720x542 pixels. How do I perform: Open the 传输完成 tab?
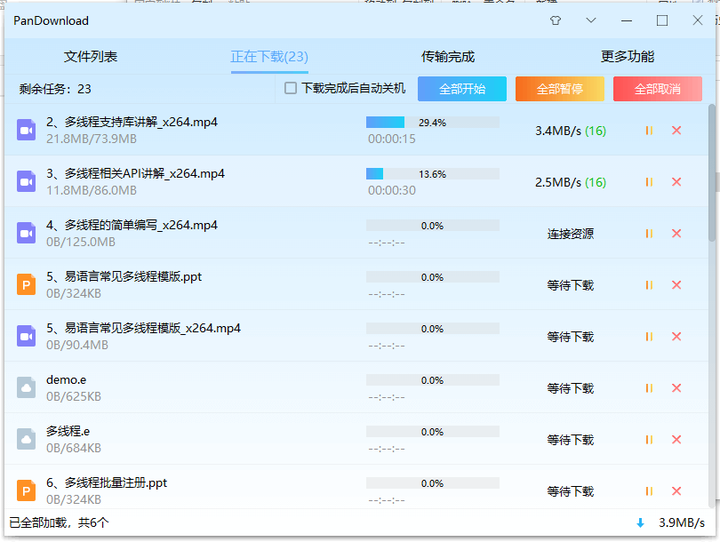(448, 56)
